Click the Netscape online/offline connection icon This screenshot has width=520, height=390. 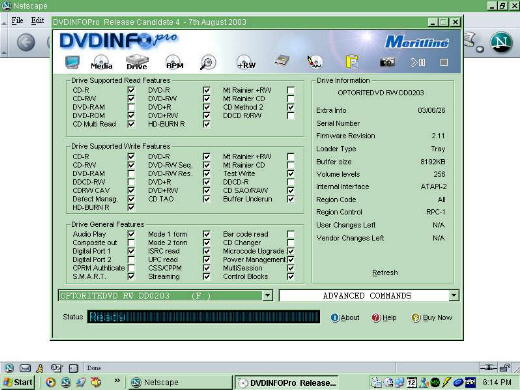click(x=488, y=368)
